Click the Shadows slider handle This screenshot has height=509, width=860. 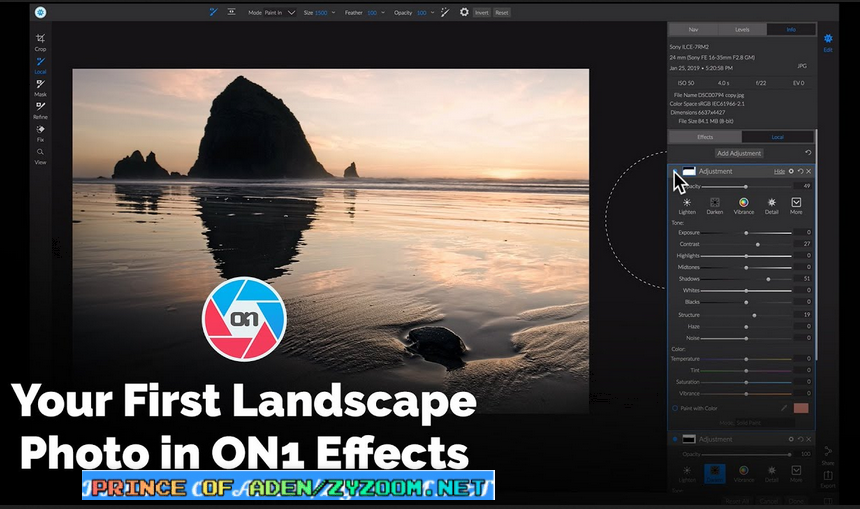tap(768, 279)
